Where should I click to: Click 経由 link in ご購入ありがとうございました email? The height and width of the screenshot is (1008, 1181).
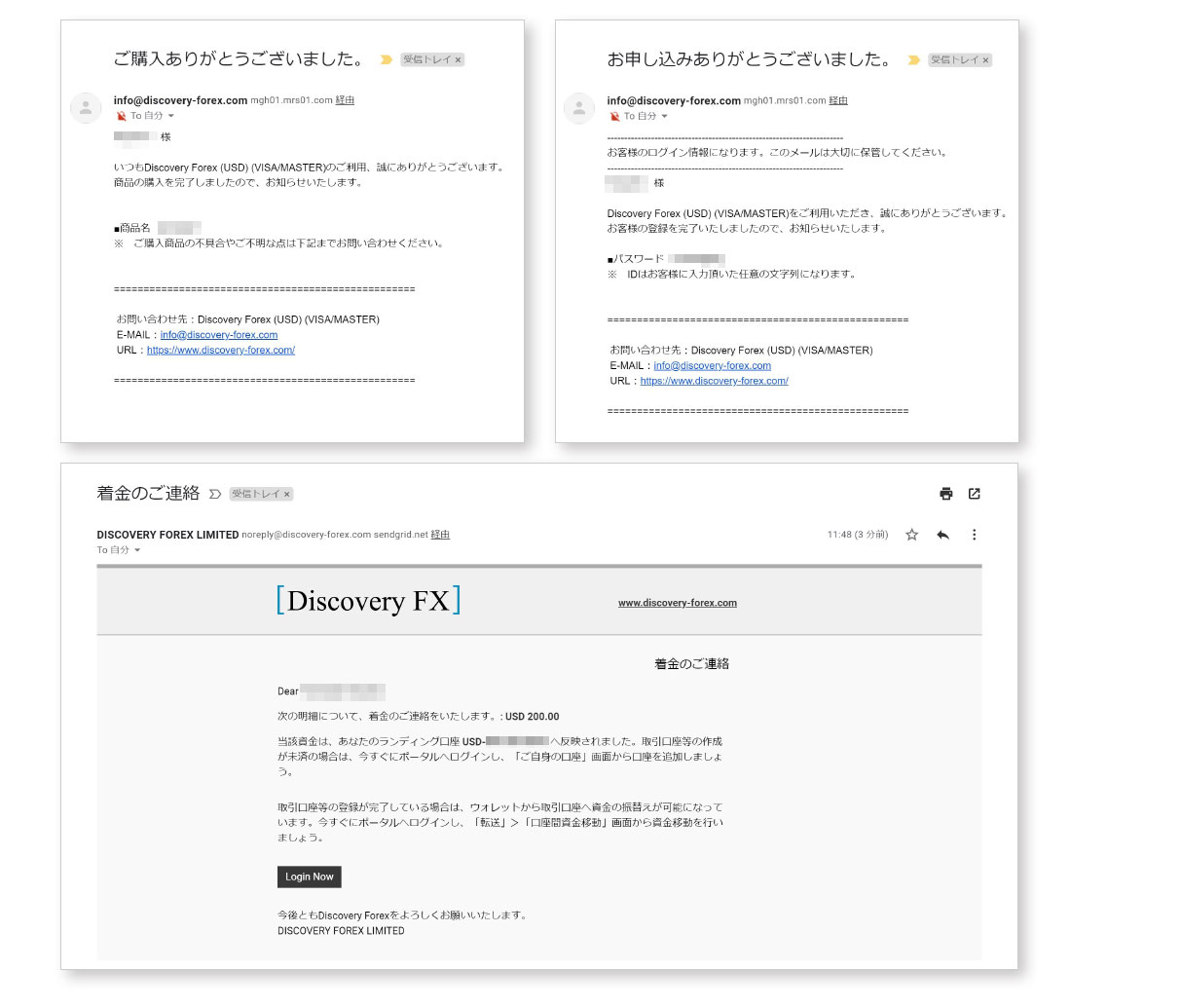tap(345, 100)
